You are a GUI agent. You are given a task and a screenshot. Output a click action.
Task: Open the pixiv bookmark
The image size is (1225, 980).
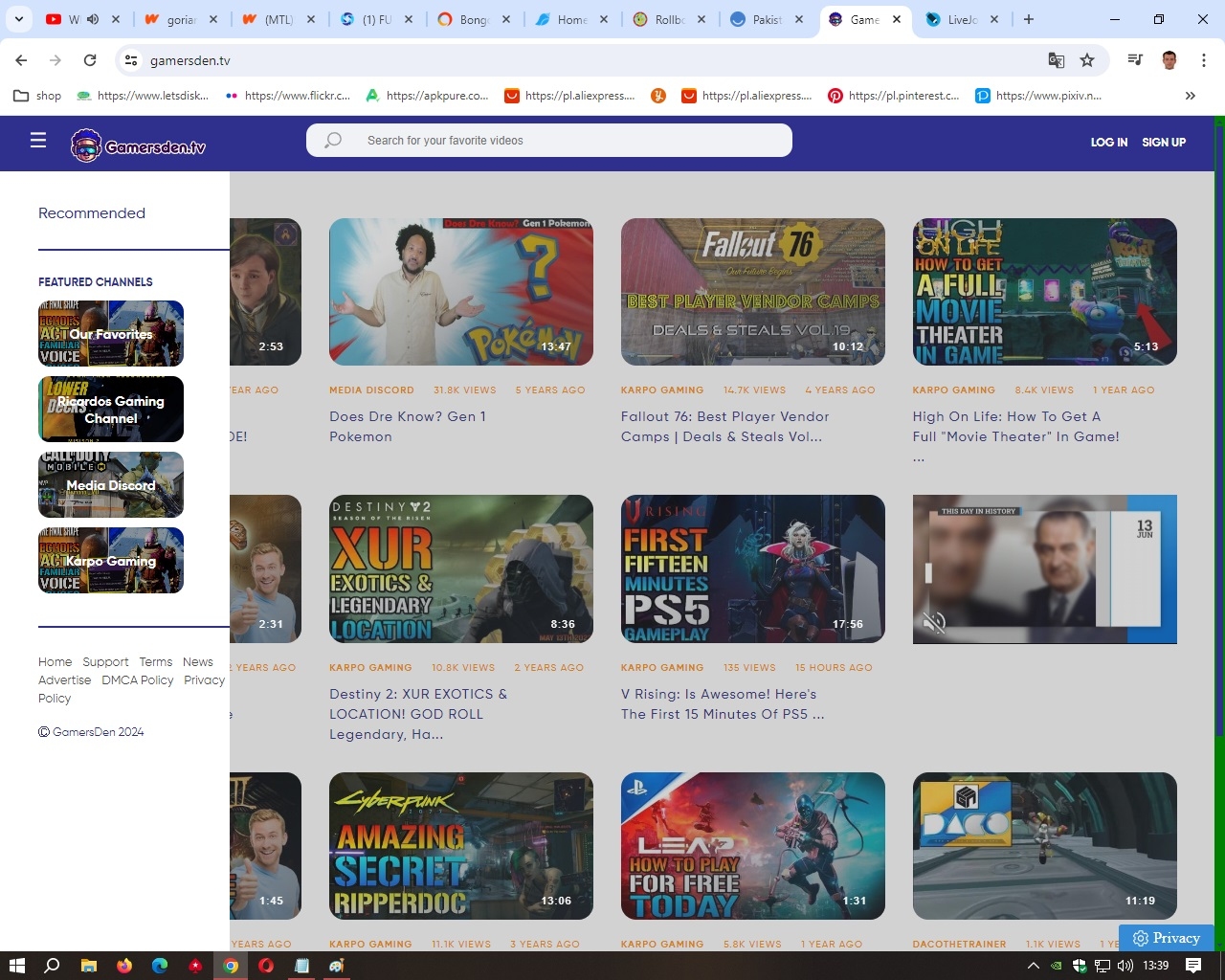point(1039,96)
